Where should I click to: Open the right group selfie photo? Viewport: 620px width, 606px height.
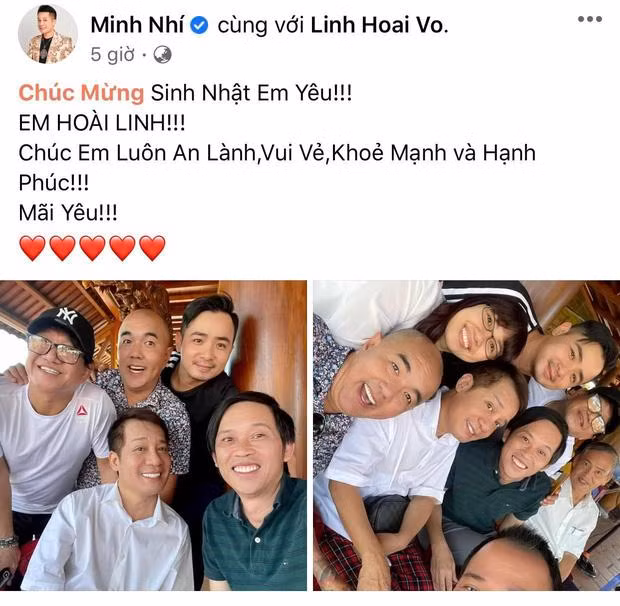pos(467,436)
